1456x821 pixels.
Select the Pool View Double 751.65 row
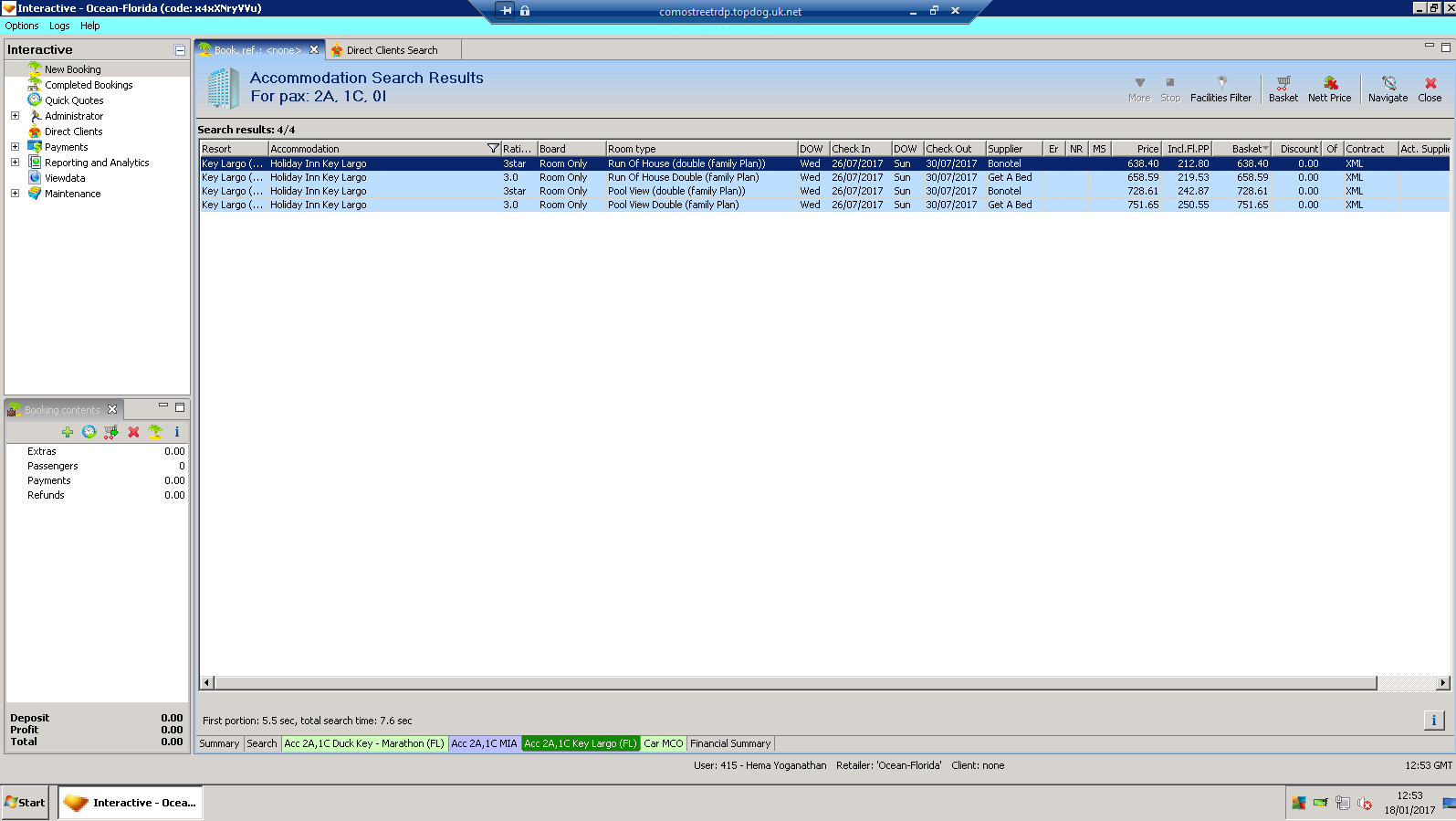[x=824, y=205]
